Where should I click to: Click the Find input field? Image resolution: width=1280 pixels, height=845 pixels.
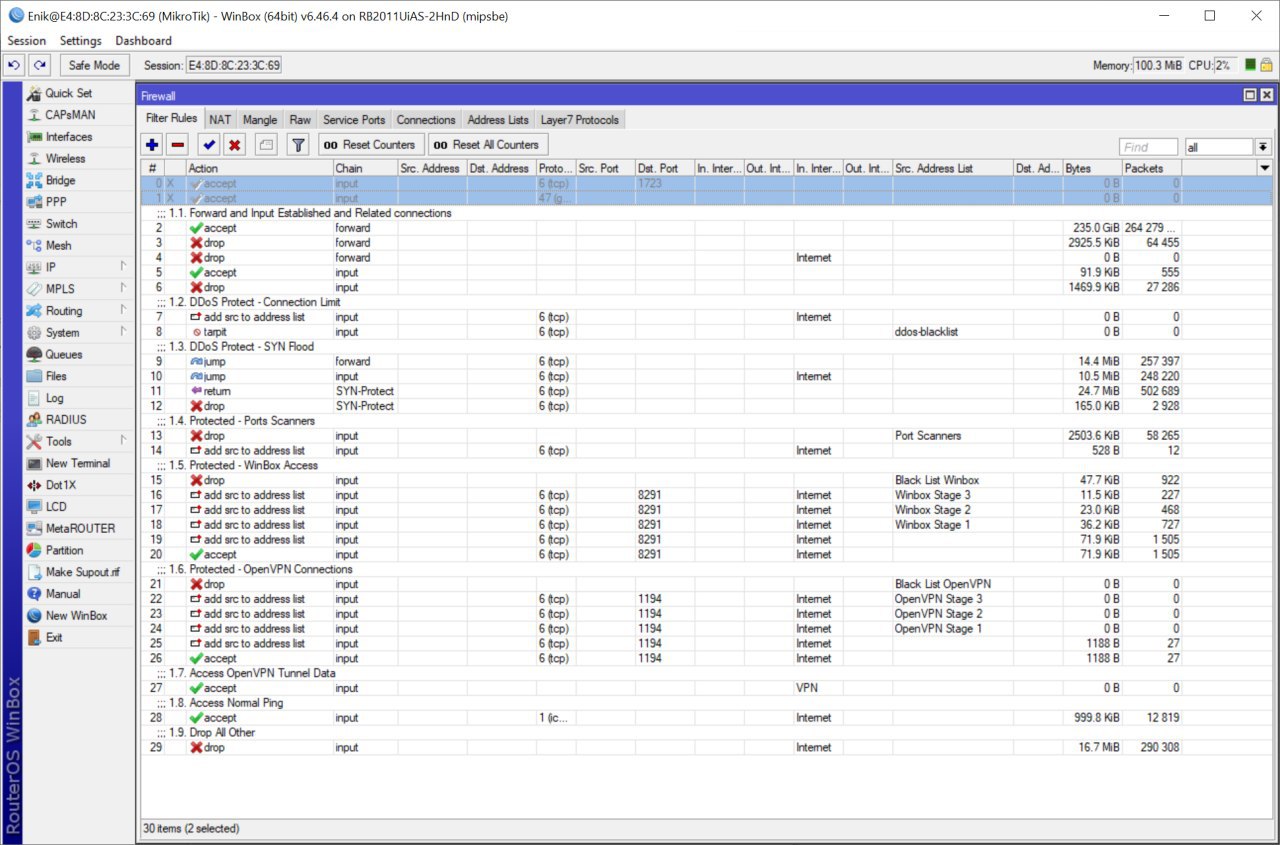point(1148,147)
